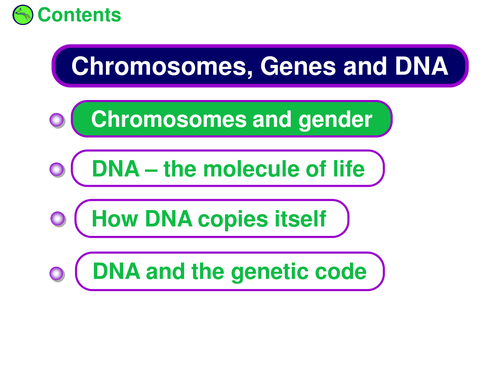
Task: Click the word Genes in the title banner
Action: pos(298,66)
